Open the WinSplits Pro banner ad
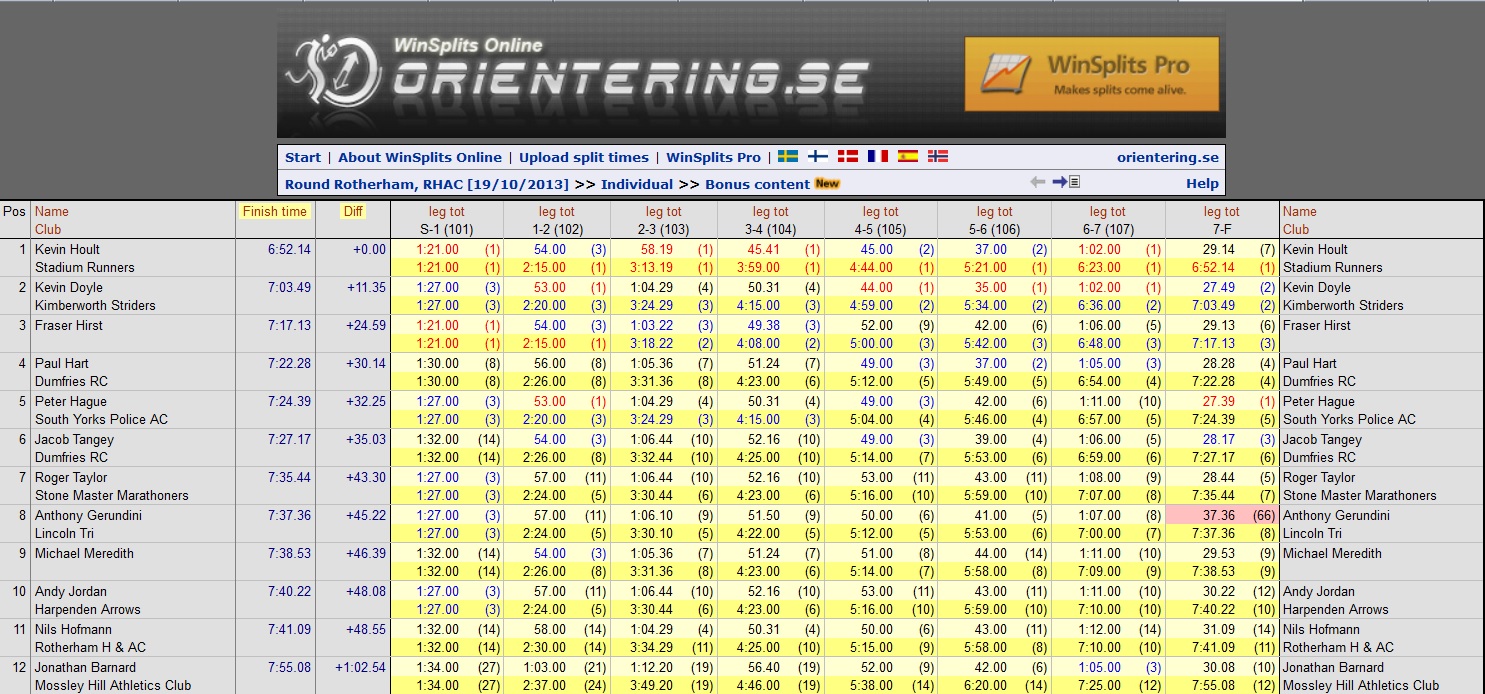This screenshot has width=1485, height=694. [x=1091, y=74]
